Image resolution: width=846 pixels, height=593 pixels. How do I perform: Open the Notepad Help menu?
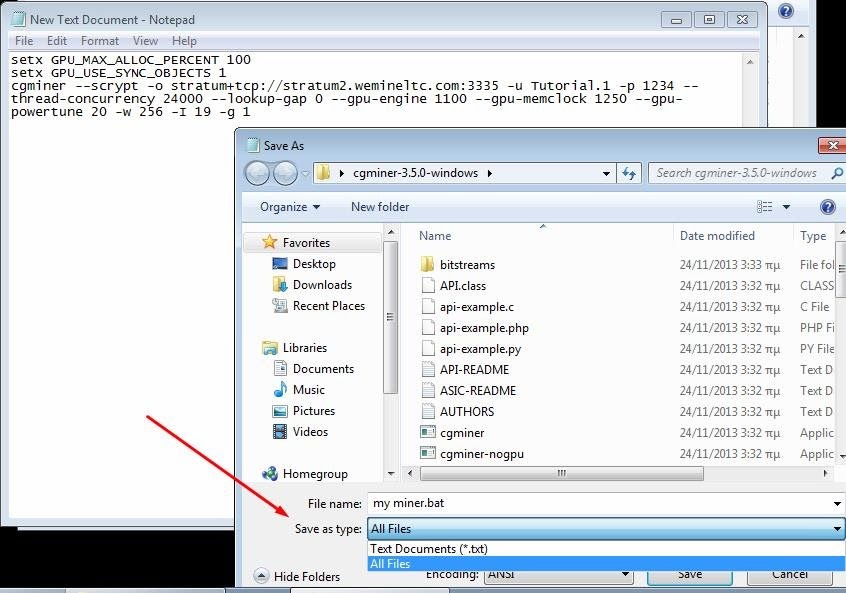(x=184, y=41)
